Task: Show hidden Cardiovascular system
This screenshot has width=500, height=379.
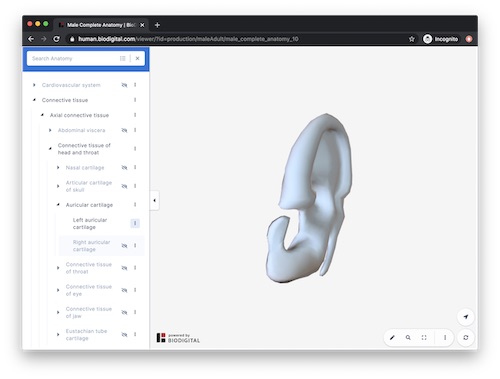Action: coord(124,85)
